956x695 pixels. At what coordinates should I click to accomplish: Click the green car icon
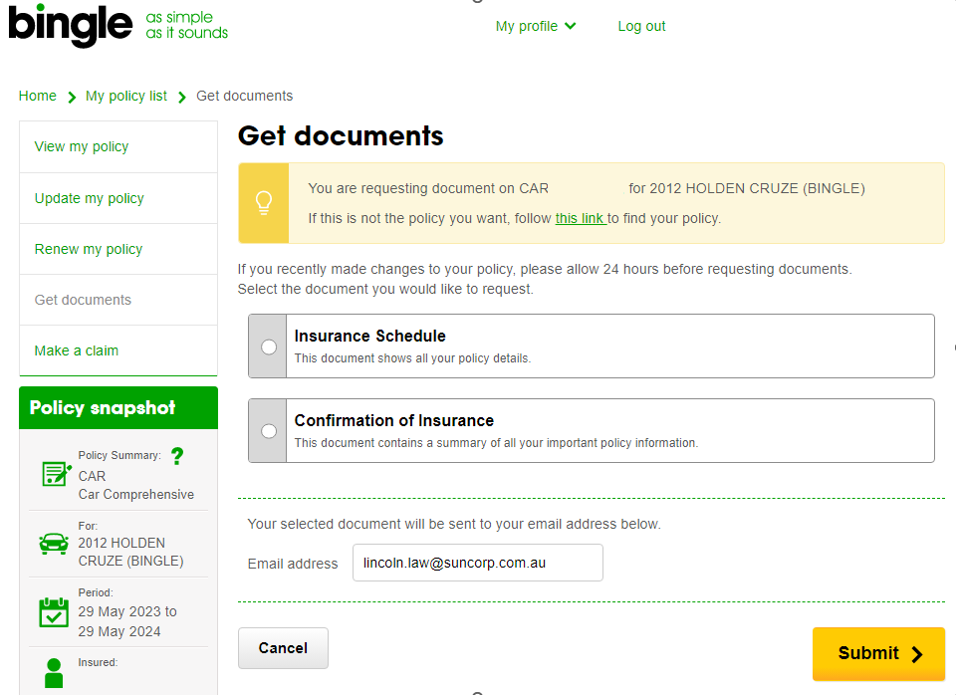point(54,543)
